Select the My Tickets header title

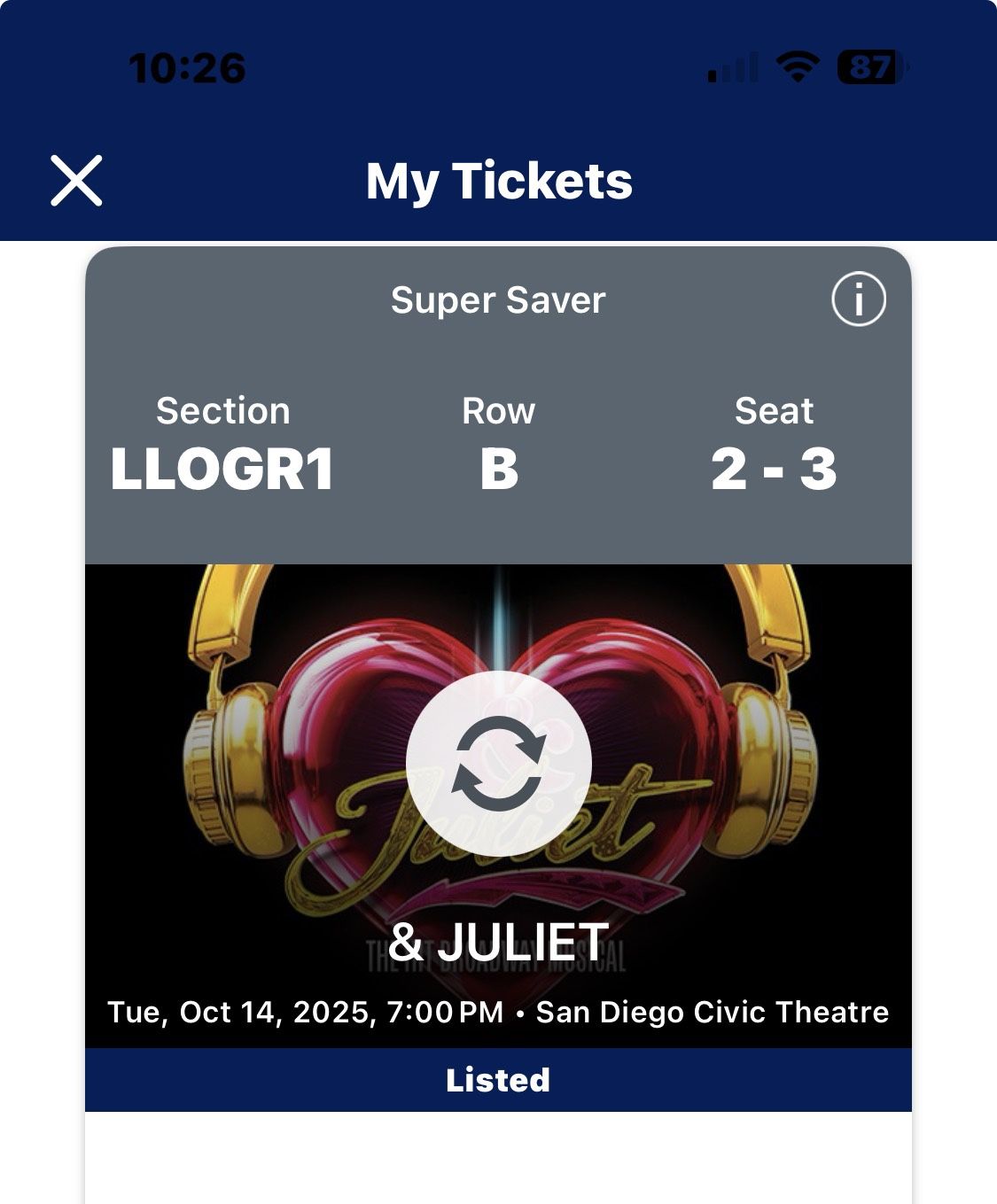click(x=499, y=182)
